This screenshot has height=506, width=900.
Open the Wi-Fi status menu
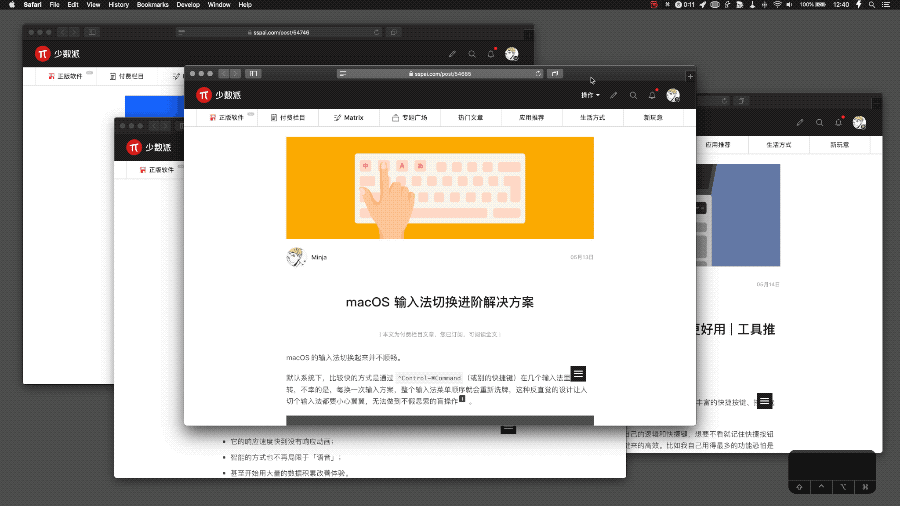pyautogui.click(x=777, y=5)
